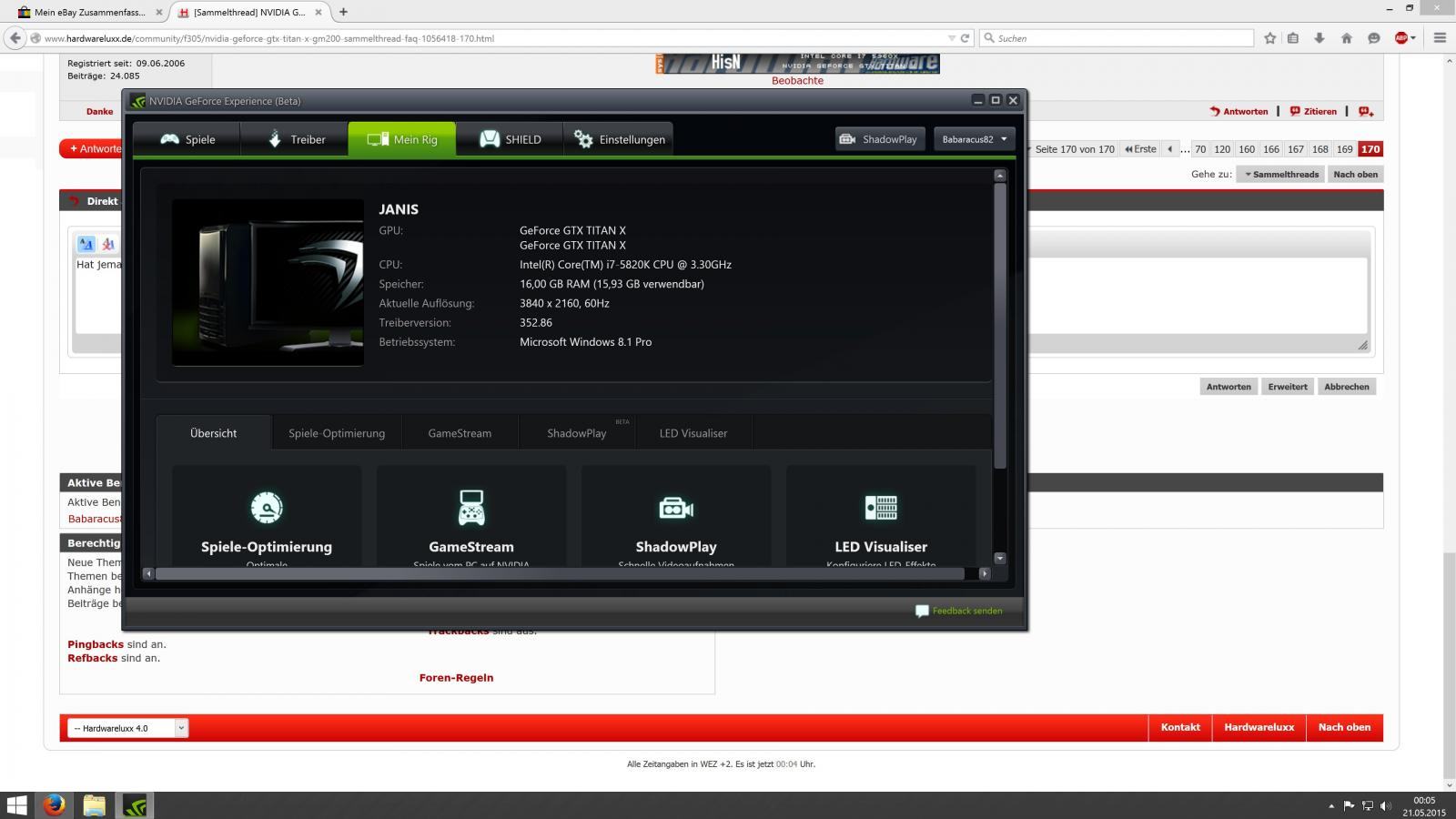The height and width of the screenshot is (819, 1456).
Task: Open the SHIELD tab
Action: pyautogui.click(x=510, y=139)
